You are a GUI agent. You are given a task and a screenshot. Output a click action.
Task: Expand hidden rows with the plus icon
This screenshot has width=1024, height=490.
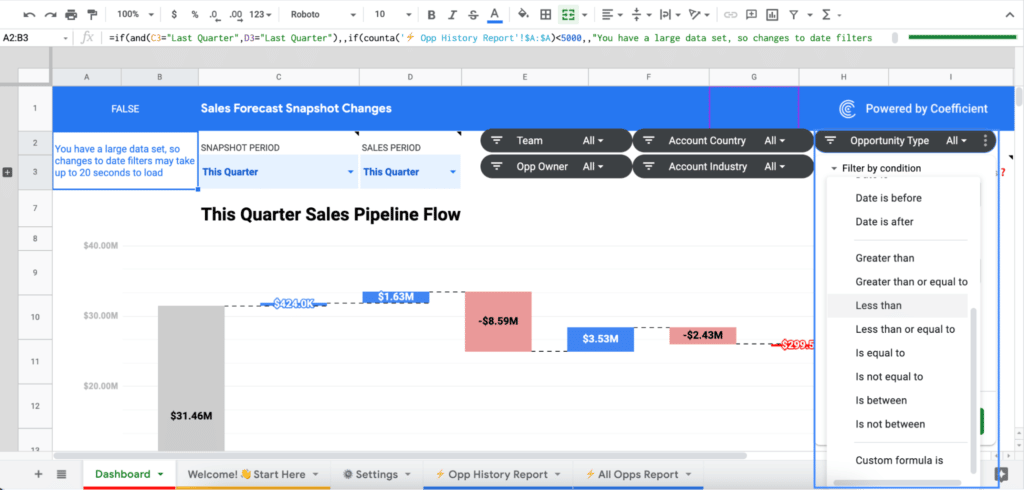coord(8,172)
